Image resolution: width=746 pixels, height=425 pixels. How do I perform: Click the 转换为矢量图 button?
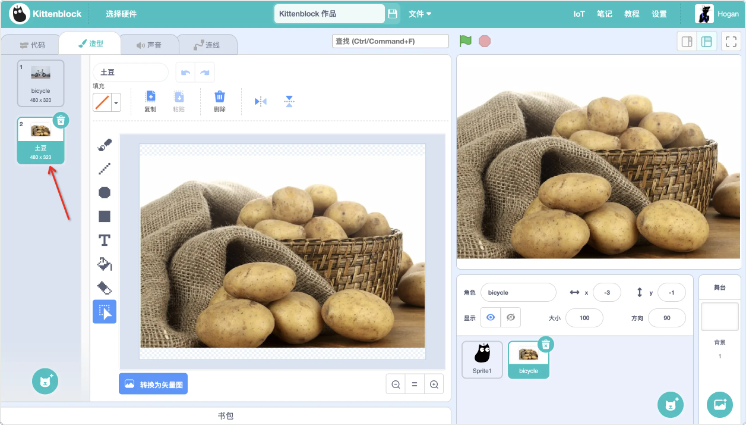click(x=153, y=384)
